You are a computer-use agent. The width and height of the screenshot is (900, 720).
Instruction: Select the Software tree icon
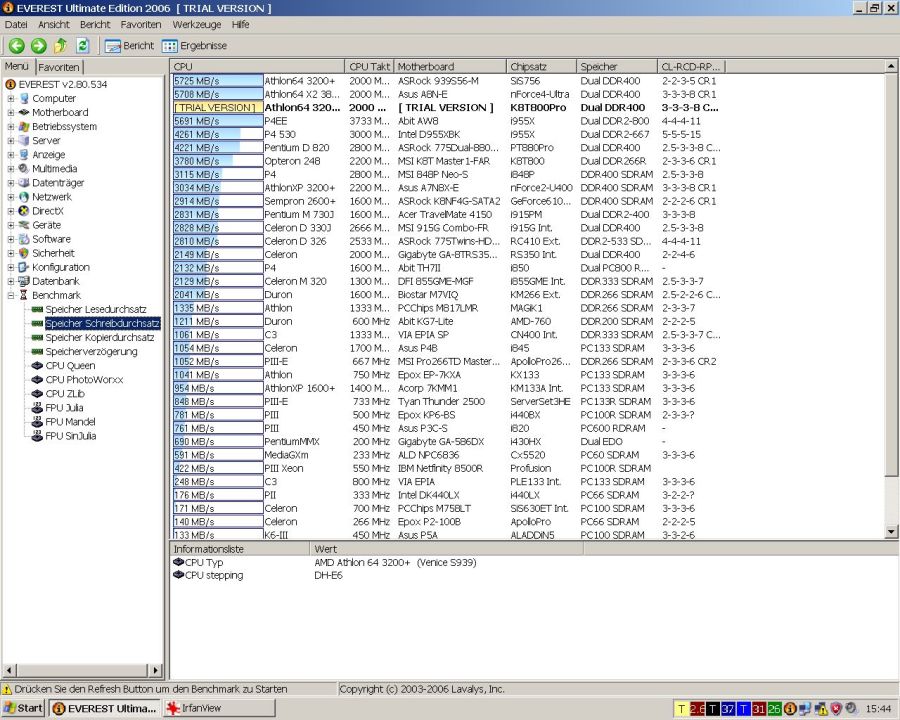(24, 239)
